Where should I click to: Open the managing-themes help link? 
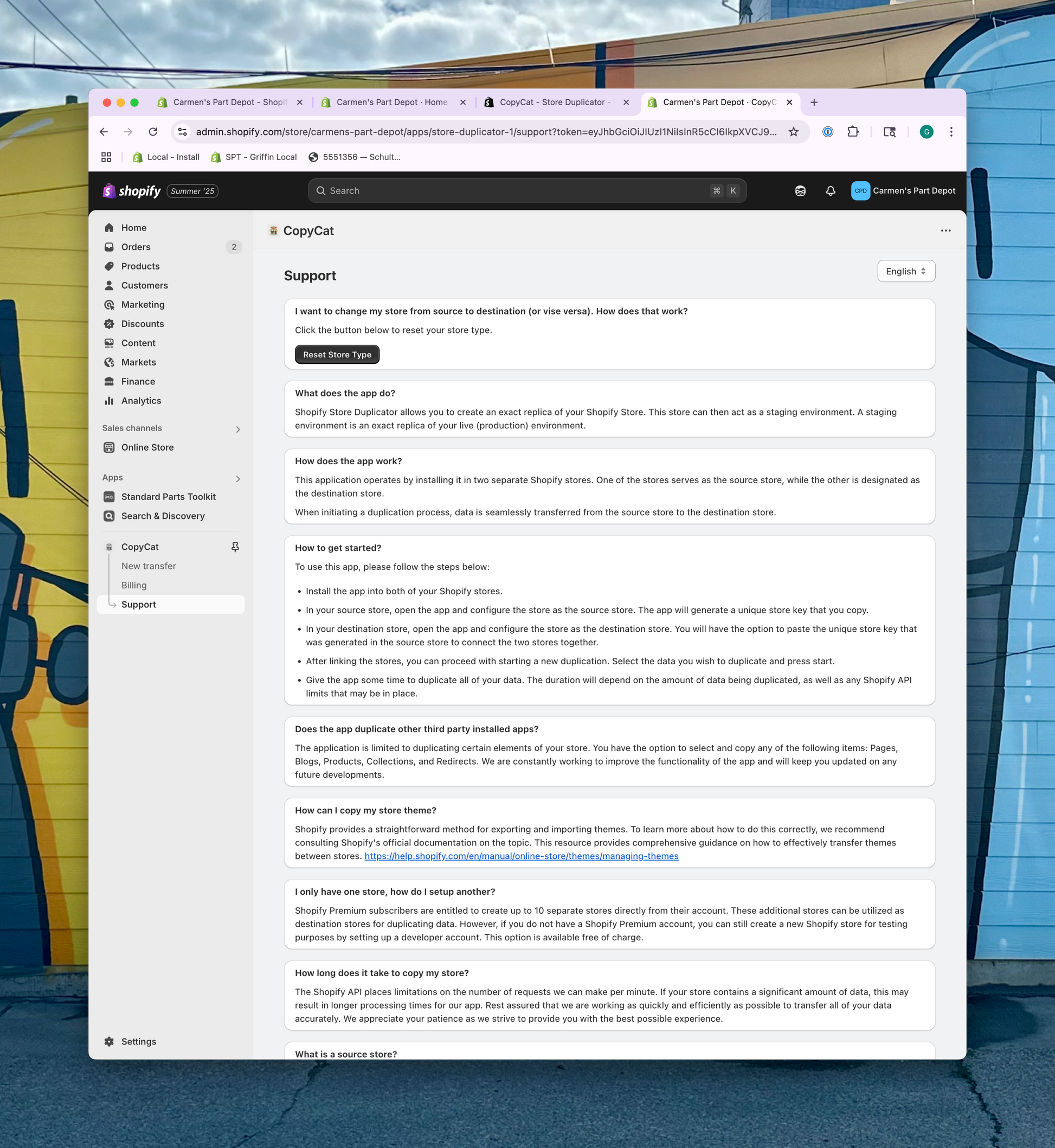tap(521, 856)
